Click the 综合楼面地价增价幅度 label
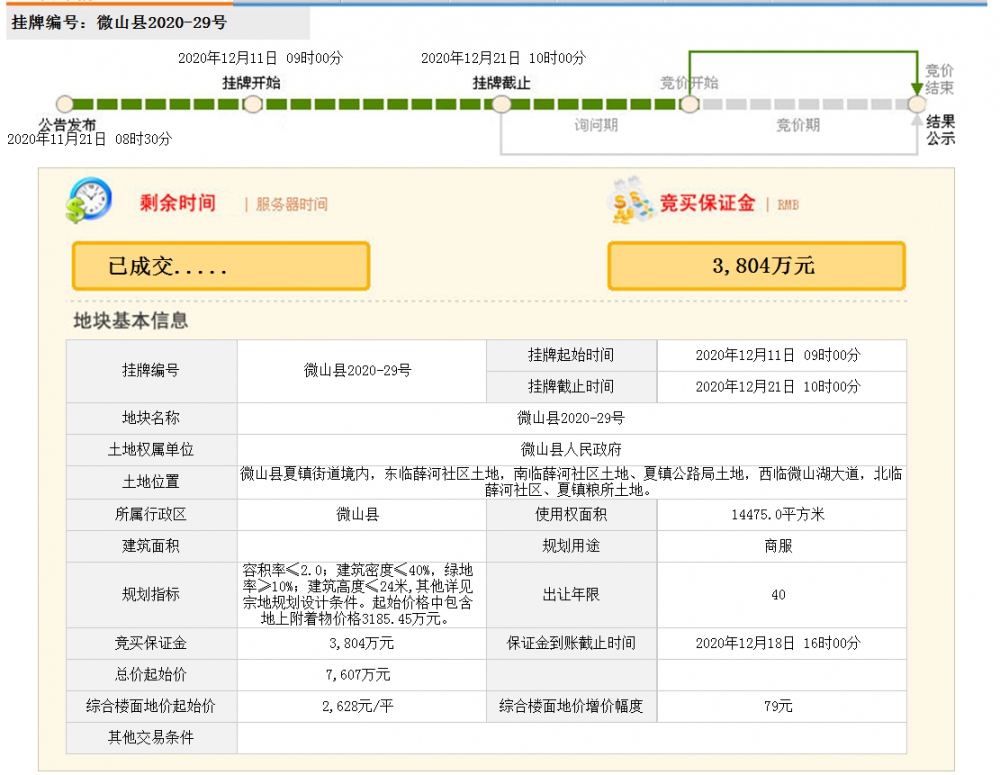 click(571, 706)
